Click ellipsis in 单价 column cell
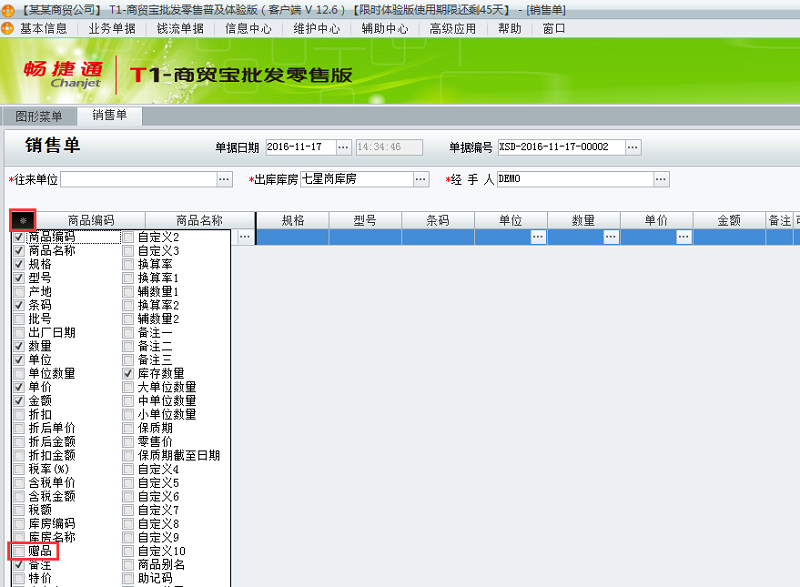Screen dimensions: 800x587 pyautogui.click(x=684, y=237)
